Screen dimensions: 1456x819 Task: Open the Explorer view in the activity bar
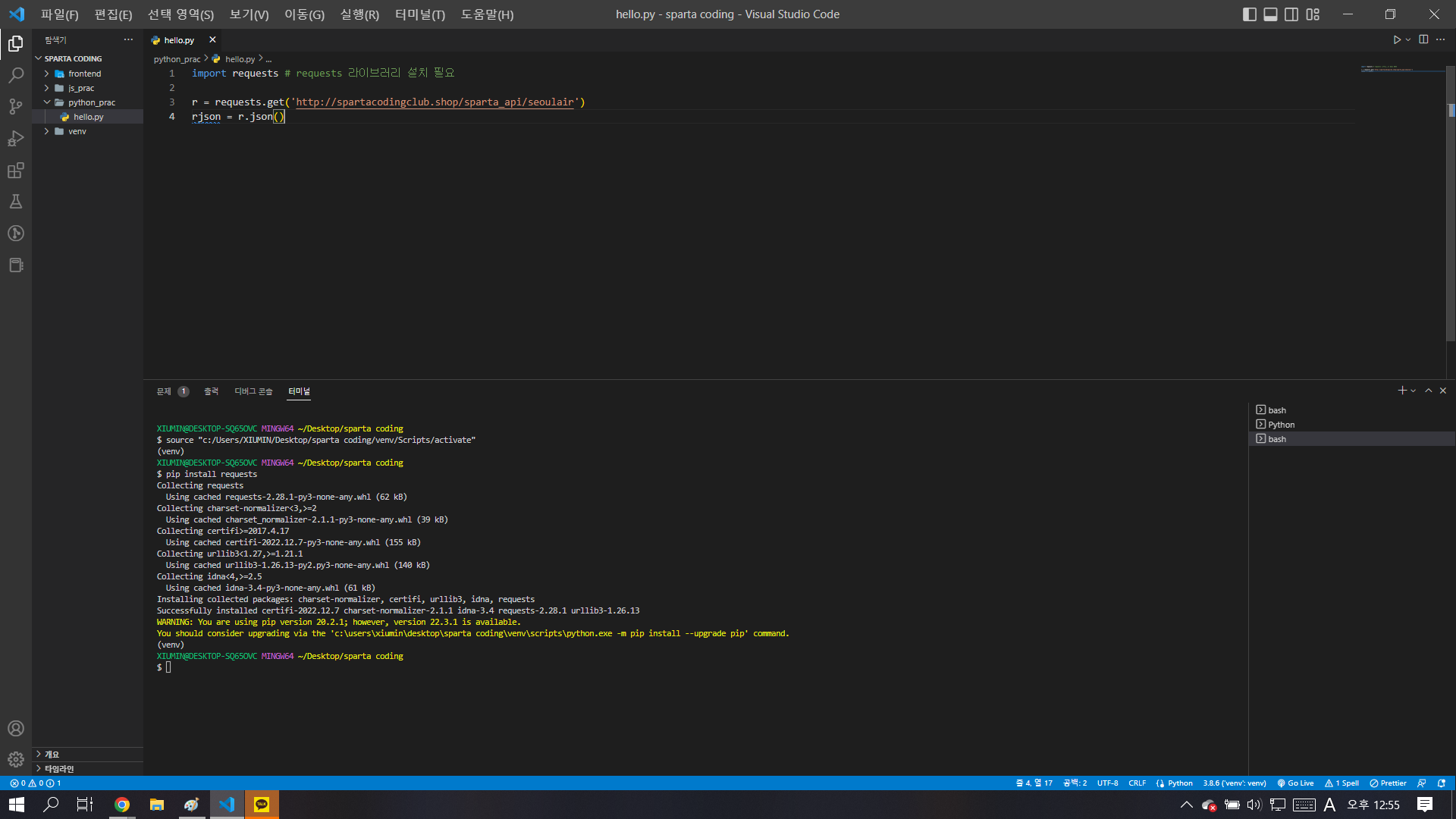click(x=15, y=44)
